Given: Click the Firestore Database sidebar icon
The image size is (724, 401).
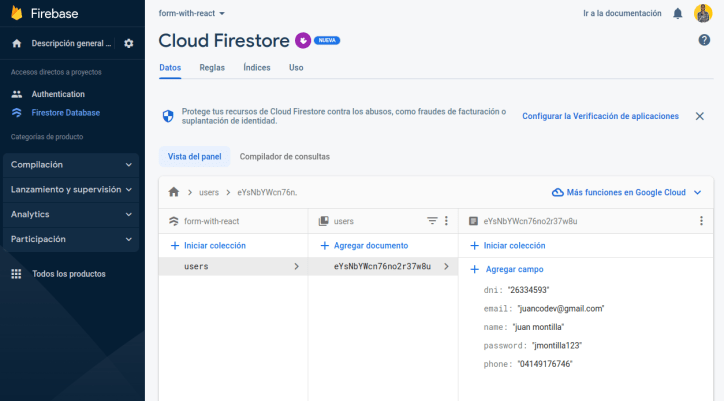Looking at the screenshot, I should (x=17, y=113).
